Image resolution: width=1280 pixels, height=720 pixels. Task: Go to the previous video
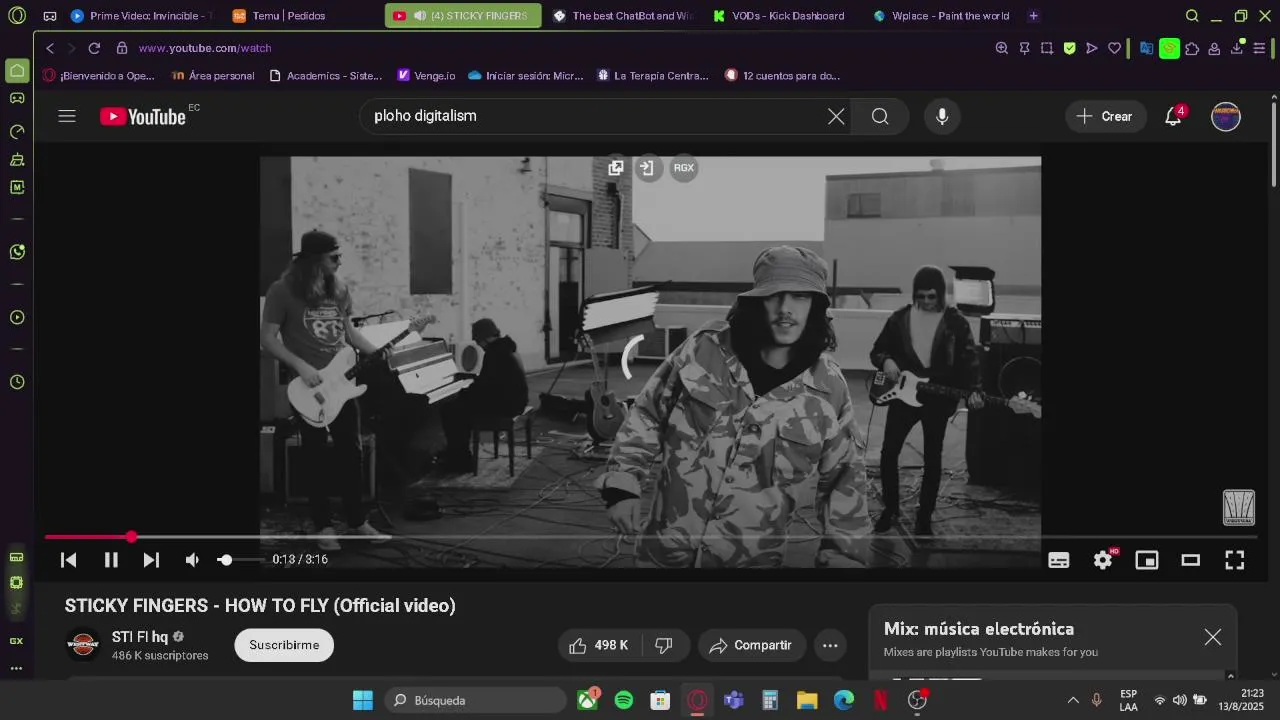69,560
